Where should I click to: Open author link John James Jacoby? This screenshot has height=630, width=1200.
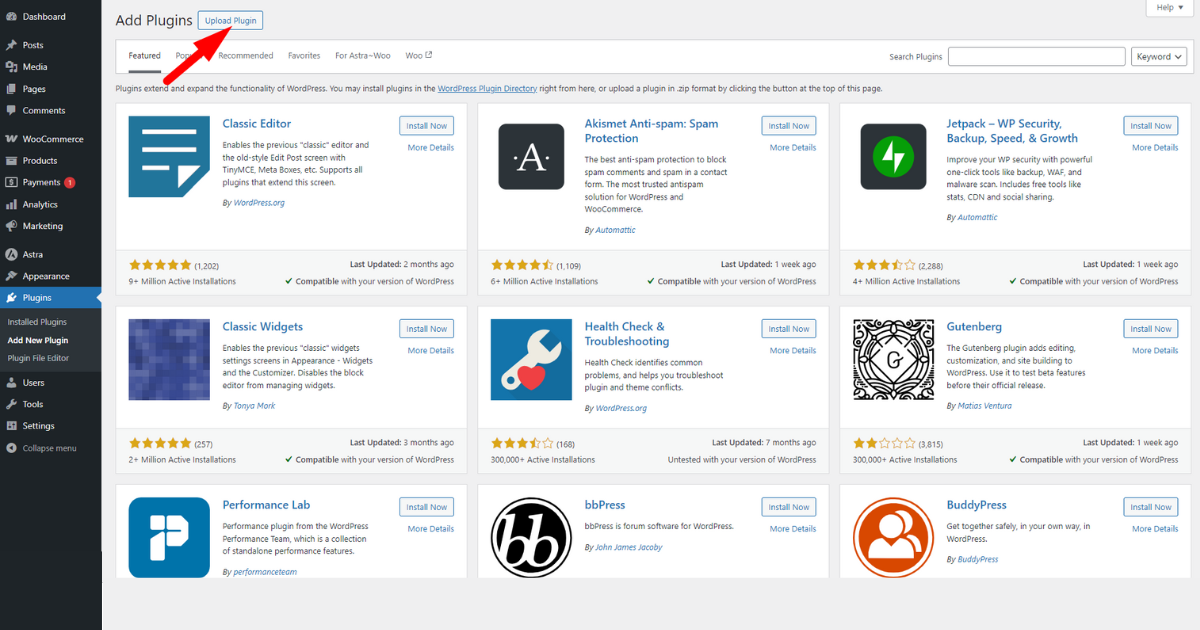pos(629,548)
